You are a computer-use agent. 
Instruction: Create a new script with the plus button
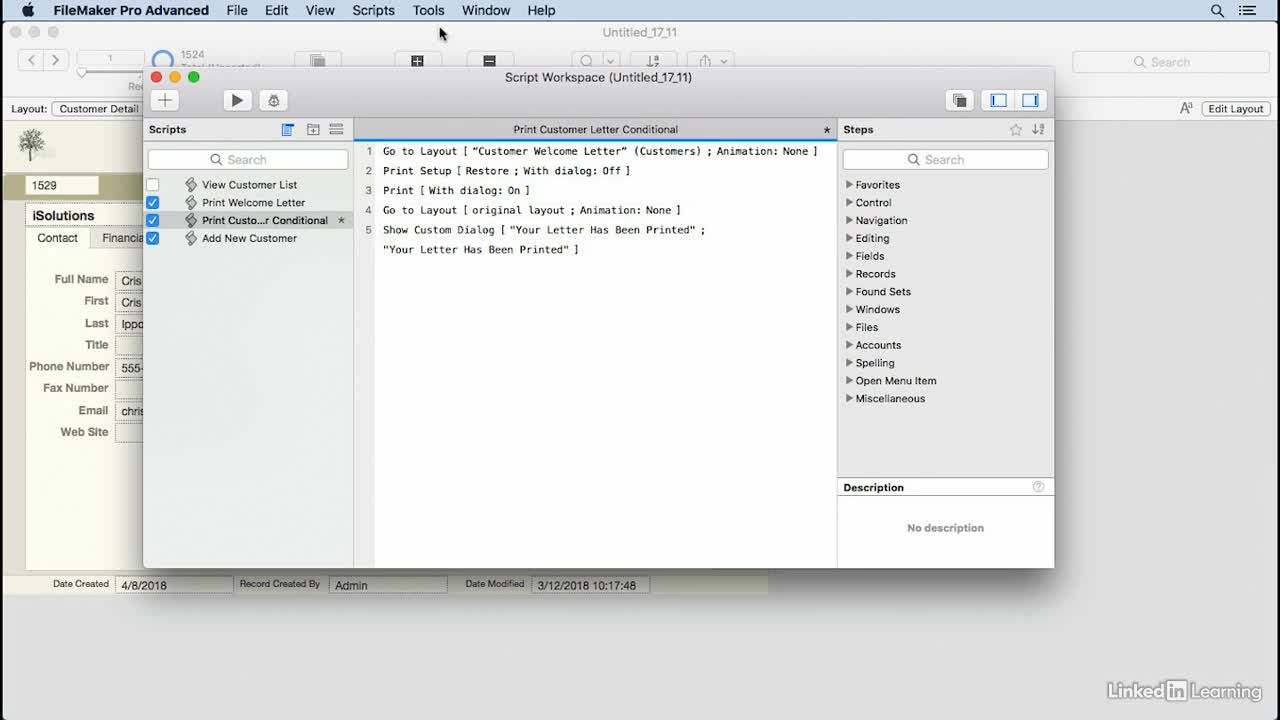165,100
